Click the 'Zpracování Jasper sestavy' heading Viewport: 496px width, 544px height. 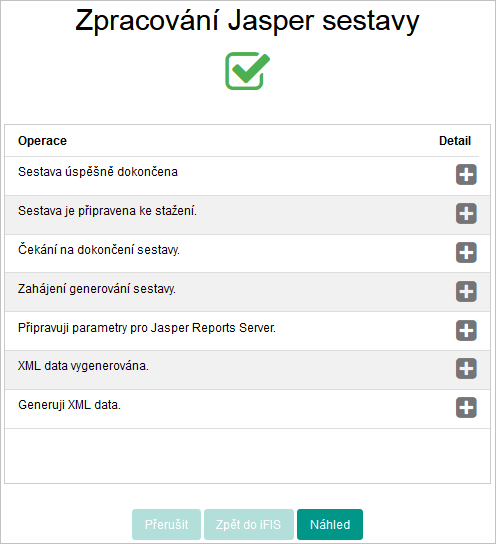[247, 21]
